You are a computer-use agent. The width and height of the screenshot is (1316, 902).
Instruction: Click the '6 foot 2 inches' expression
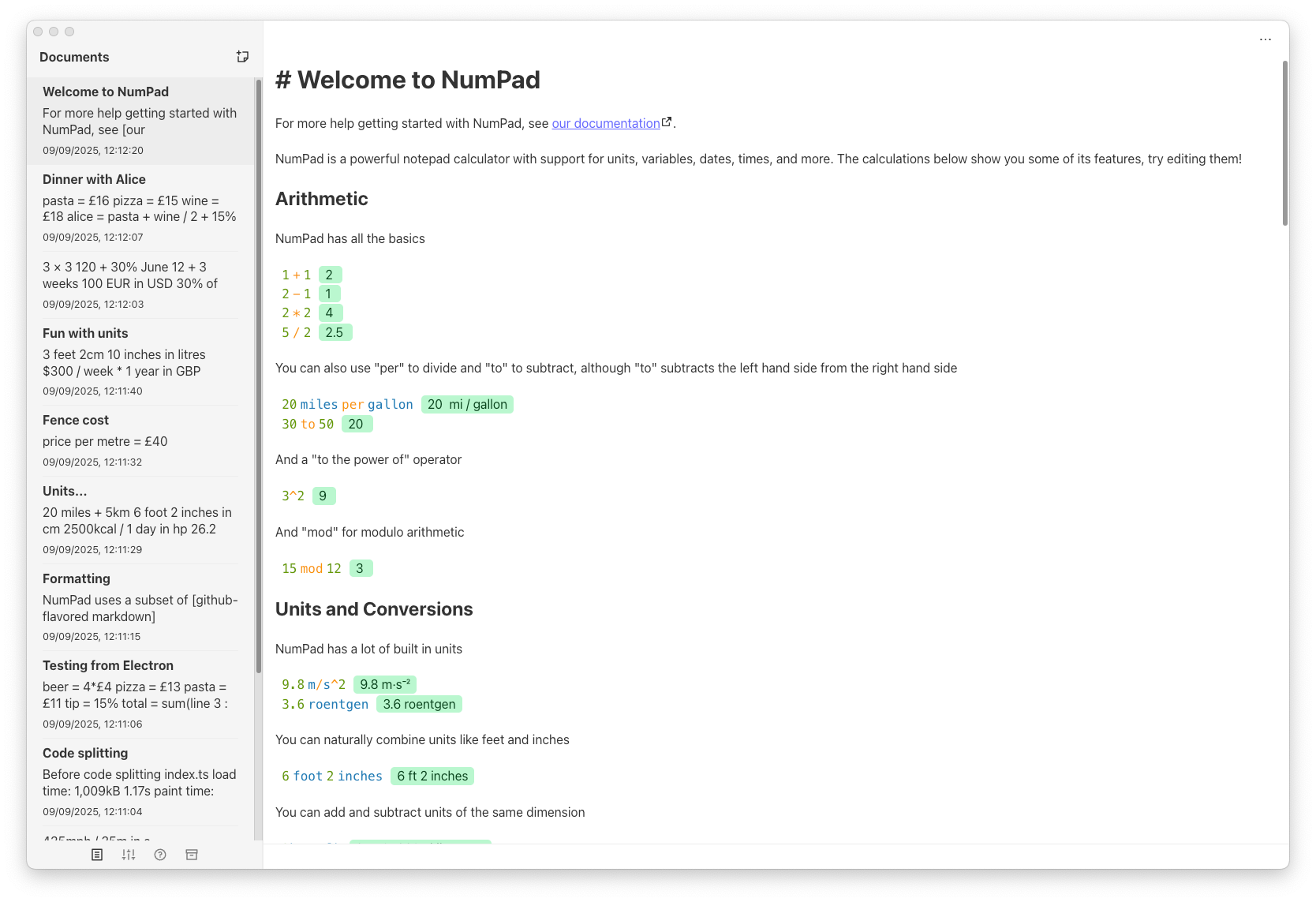click(332, 776)
